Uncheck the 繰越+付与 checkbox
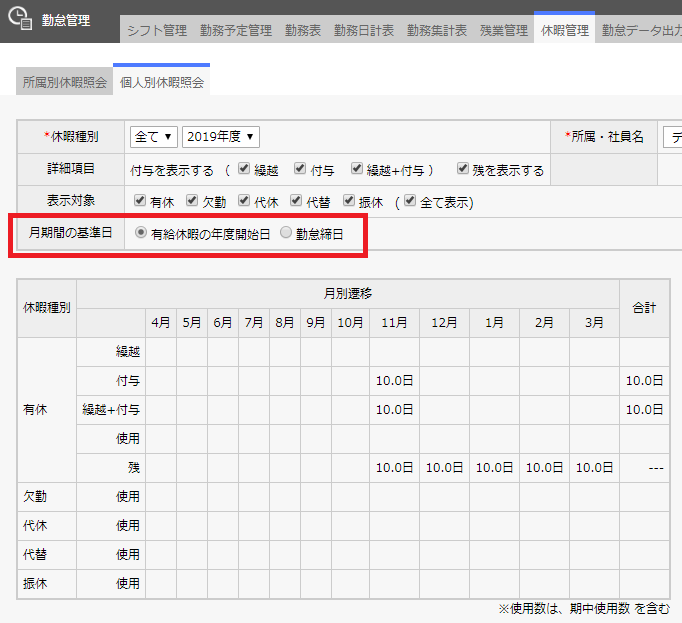The image size is (682, 623). pyautogui.click(x=357, y=170)
